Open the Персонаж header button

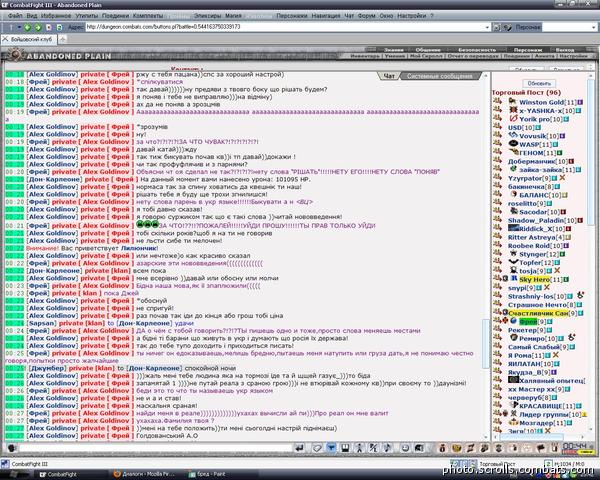(528, 50)
